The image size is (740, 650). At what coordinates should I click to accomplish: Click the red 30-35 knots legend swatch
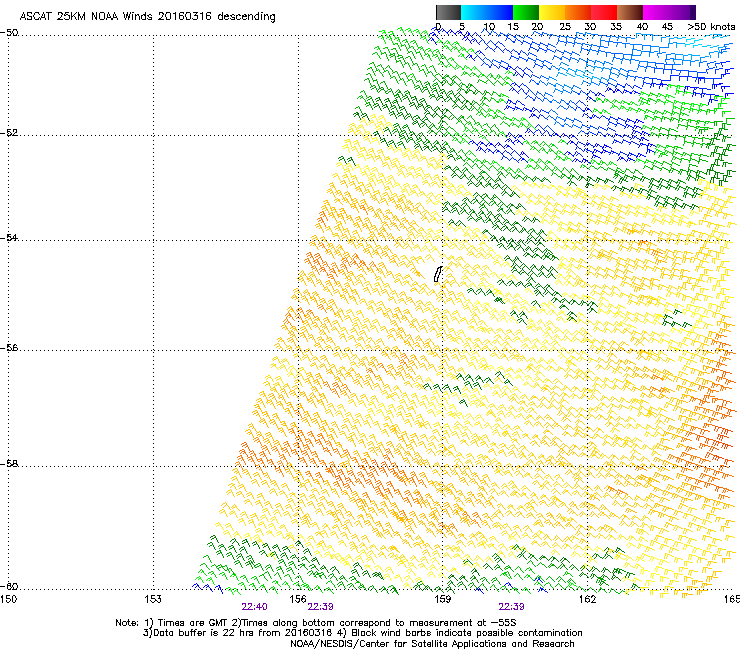click(x=604, y=12)
